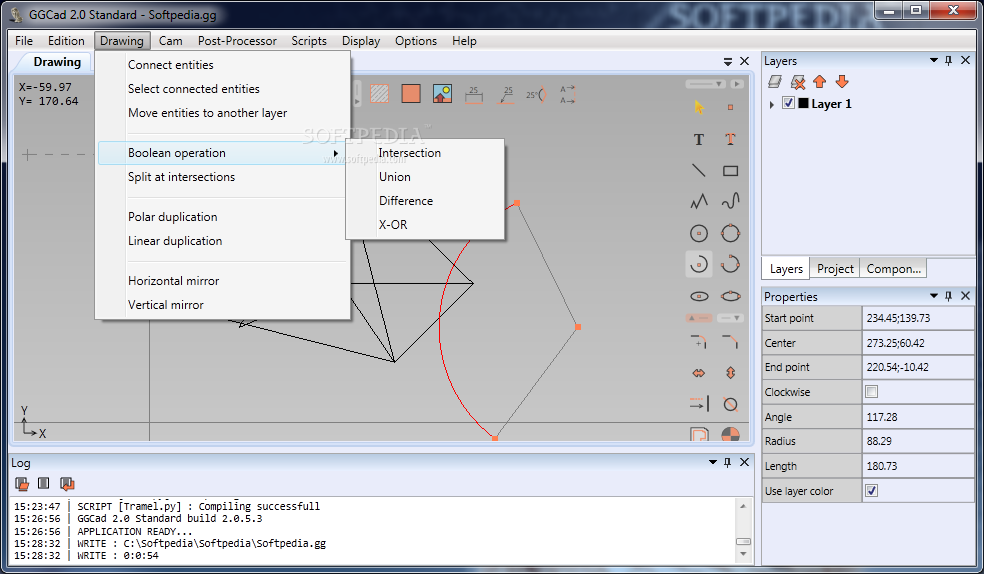Viewport: 984px width, 574px height.
Task: Click the solid orange fill icon
Action: pos(411,94)
